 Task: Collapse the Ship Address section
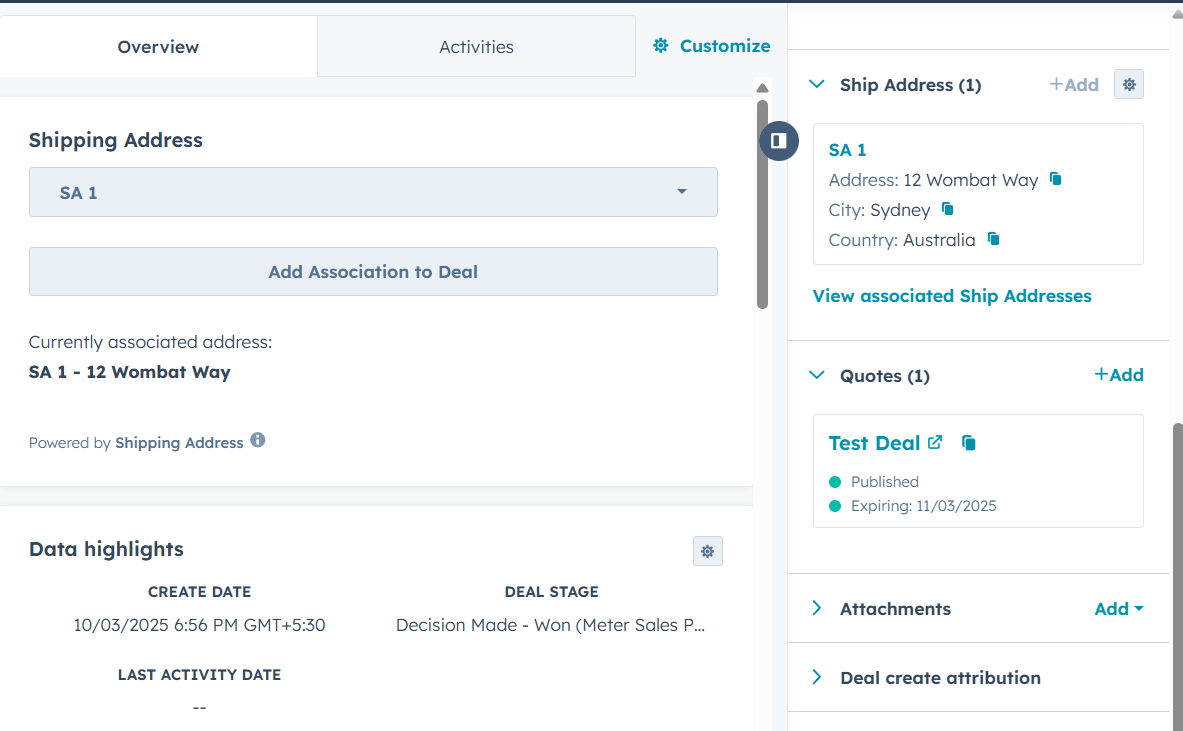(816, 84)
